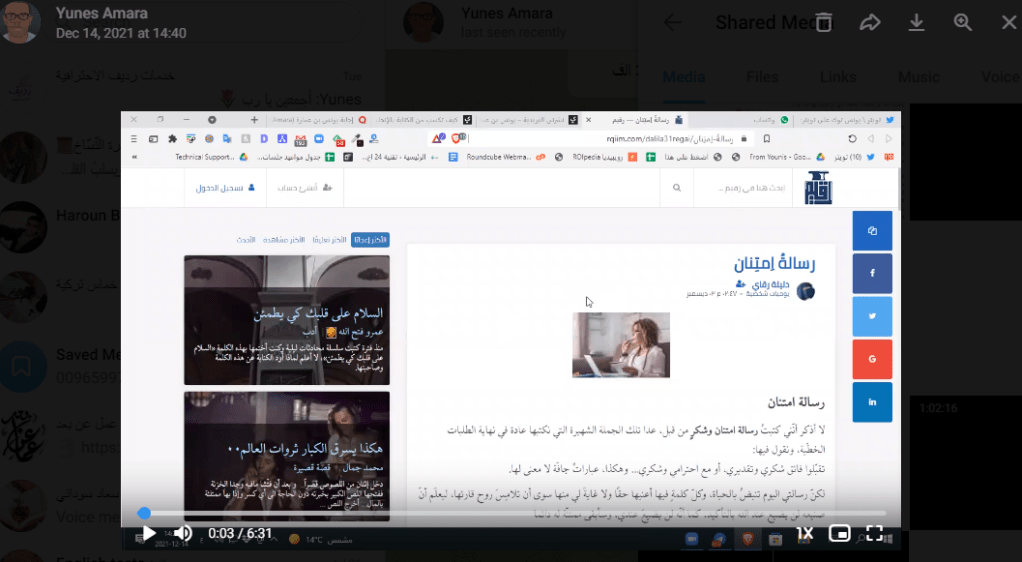Toggle fullscreen video mode

(874, 534)
